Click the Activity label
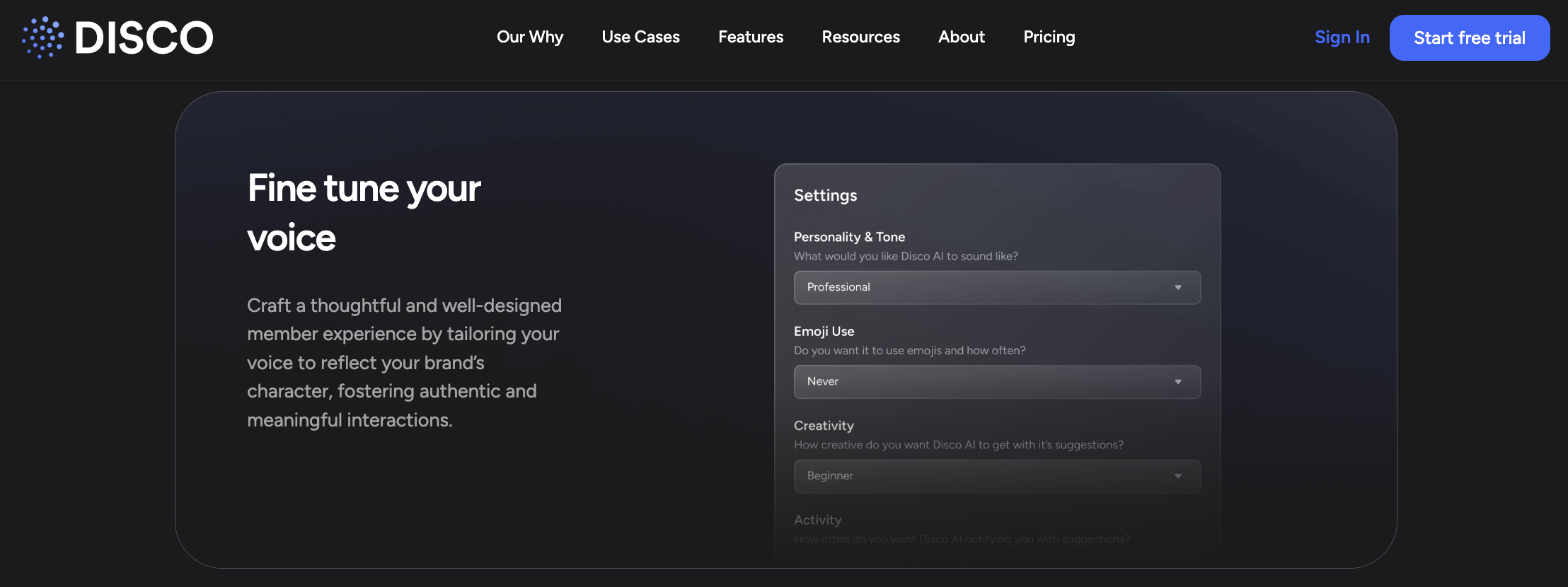This screenshot has width=1568, height=587. click(817, 520)
